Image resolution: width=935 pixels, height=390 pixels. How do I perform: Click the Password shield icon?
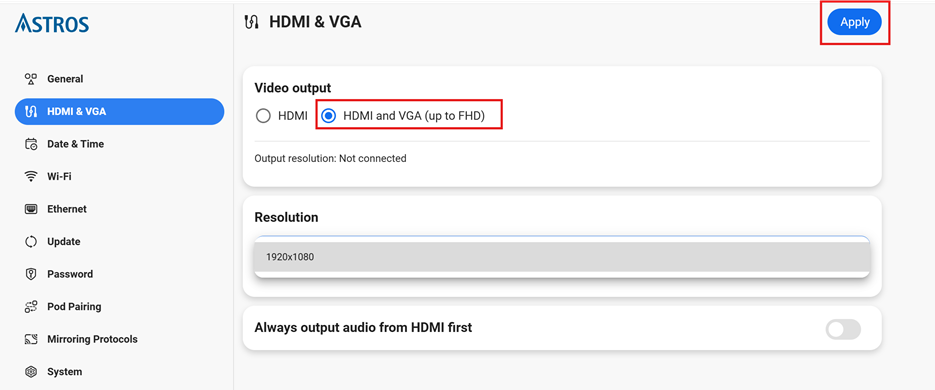[31, 274]
